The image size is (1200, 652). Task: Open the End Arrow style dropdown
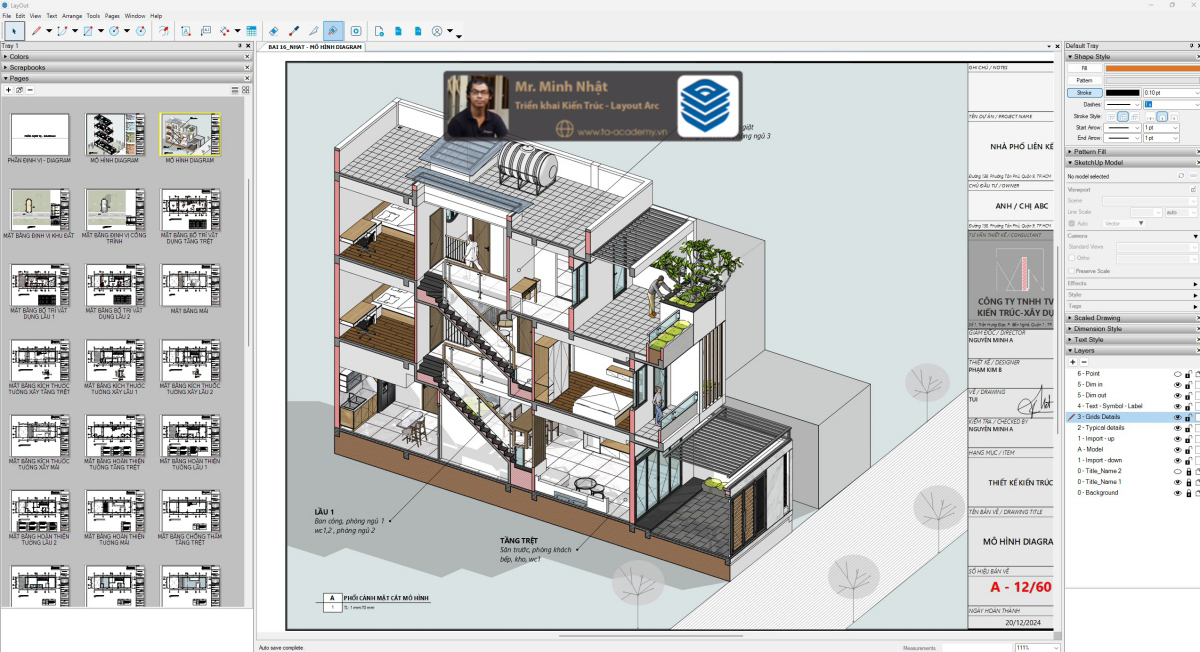pos(1122,138)
